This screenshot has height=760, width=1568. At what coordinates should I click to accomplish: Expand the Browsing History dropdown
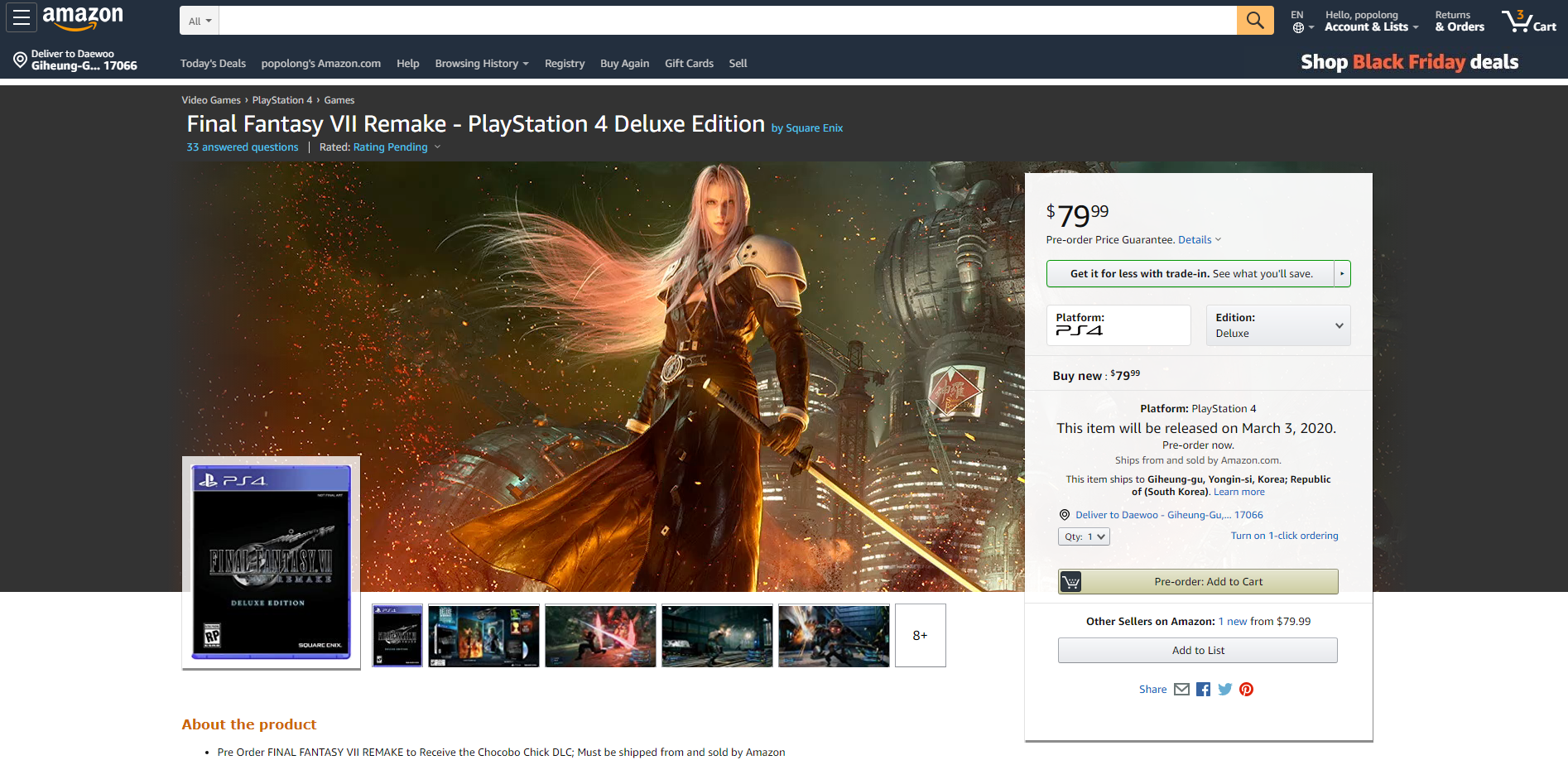pyautogui.click(x=482, y=64)
